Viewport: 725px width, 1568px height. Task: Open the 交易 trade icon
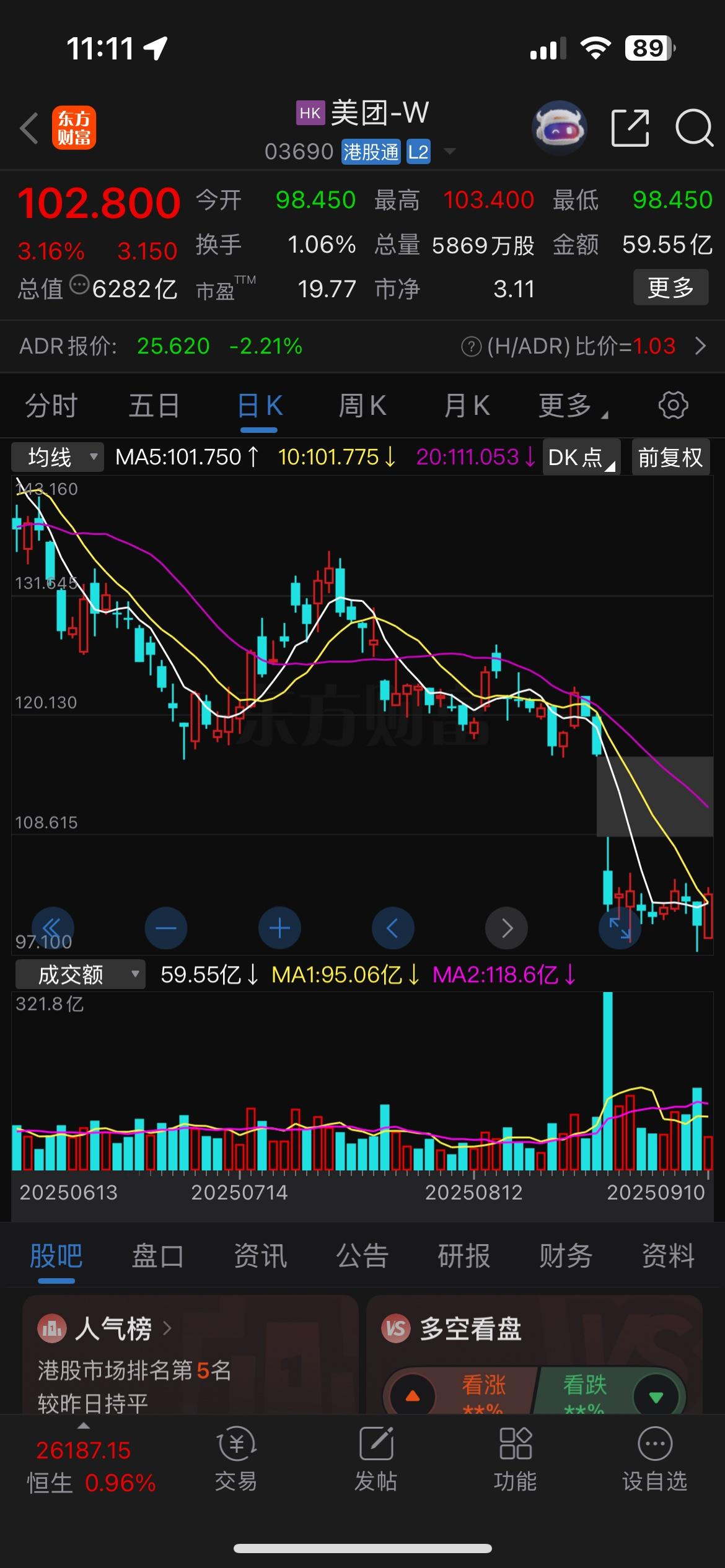coord(236,1444)
